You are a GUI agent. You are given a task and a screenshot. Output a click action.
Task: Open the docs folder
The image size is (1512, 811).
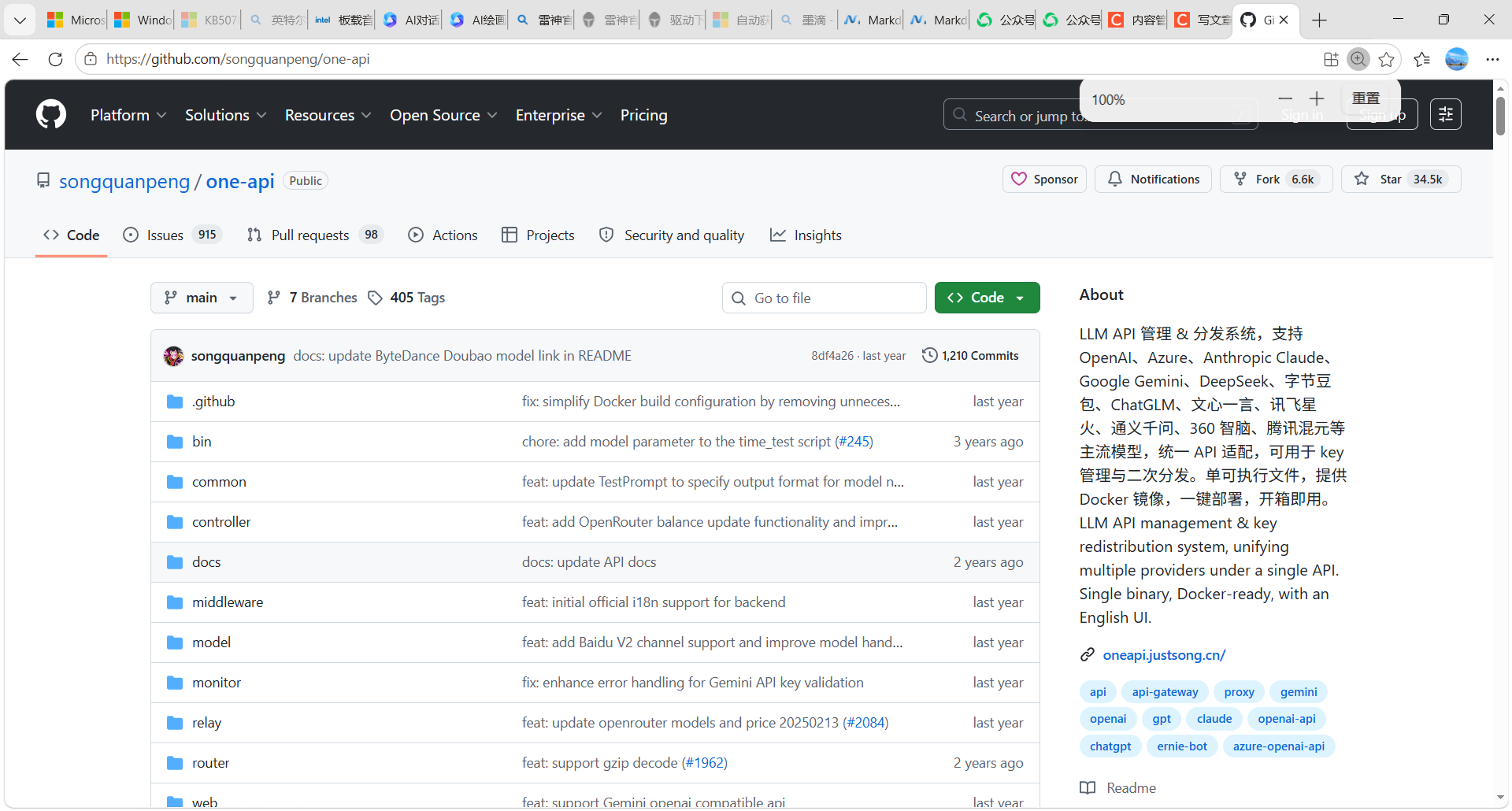(206, 562)
